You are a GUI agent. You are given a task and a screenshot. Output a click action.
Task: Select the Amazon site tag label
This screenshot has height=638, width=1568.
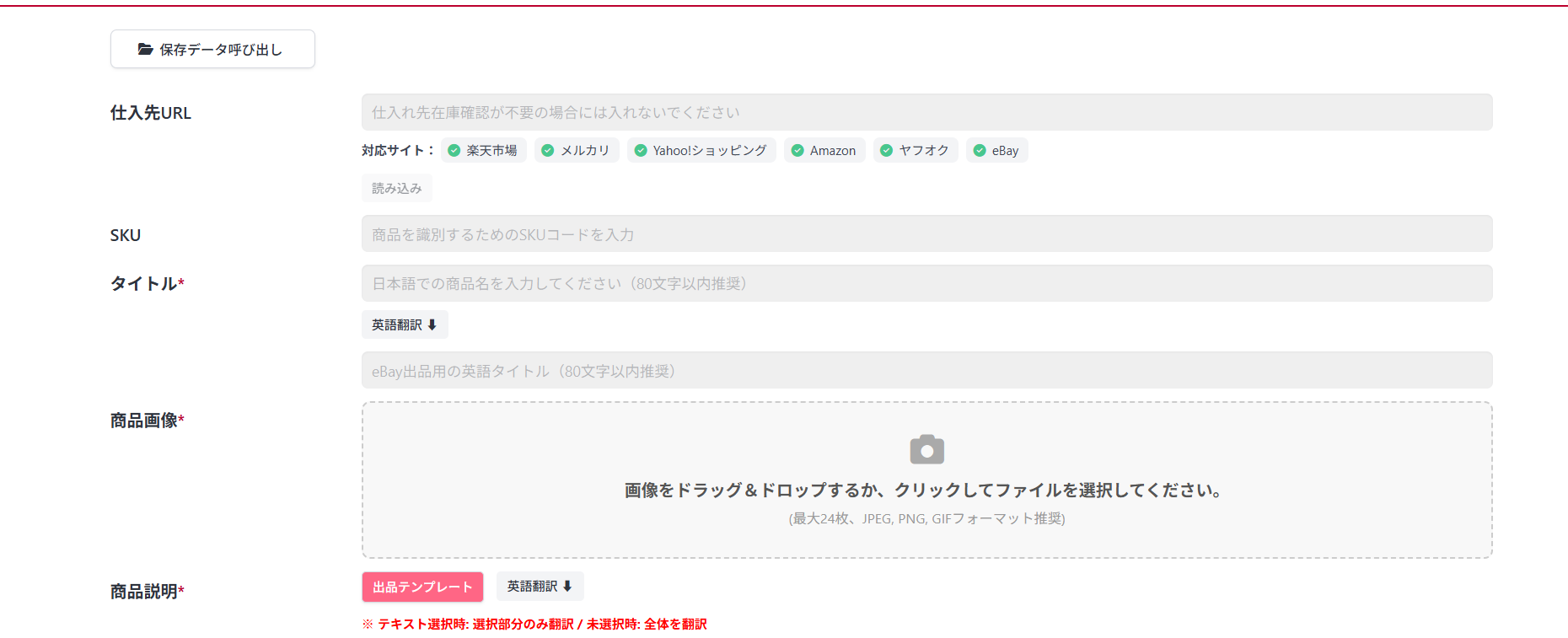click(x=833, y=151)
